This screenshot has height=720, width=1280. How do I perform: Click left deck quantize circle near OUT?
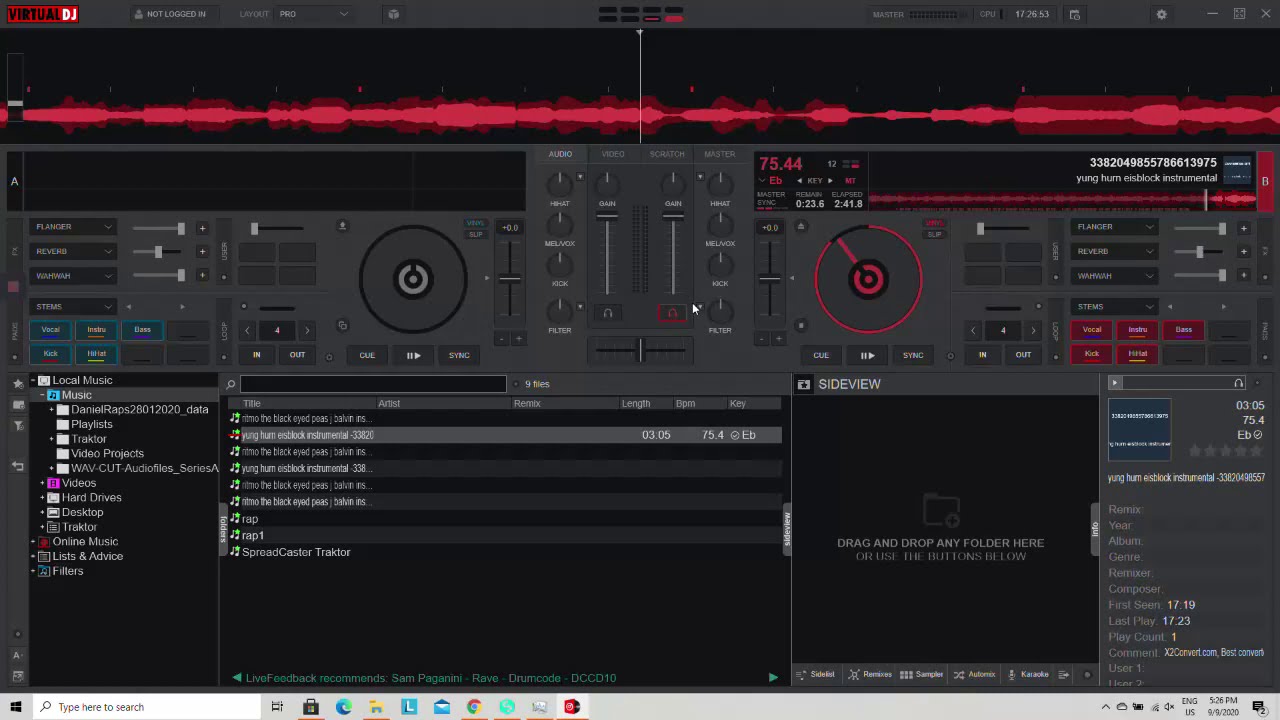[x=329, y=356]
